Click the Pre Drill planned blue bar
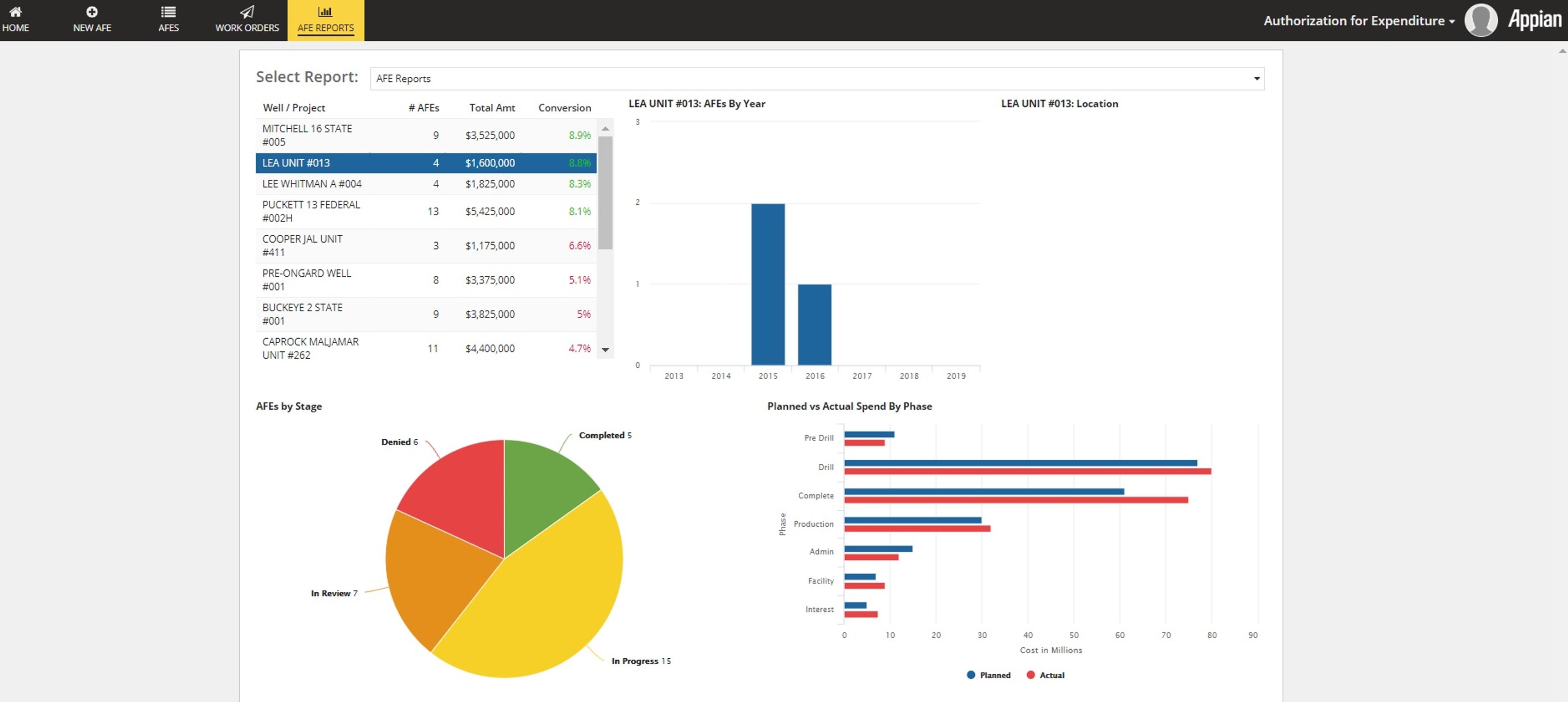The image size is (1568, 702). pyautogui.click(x=869, y=434)
